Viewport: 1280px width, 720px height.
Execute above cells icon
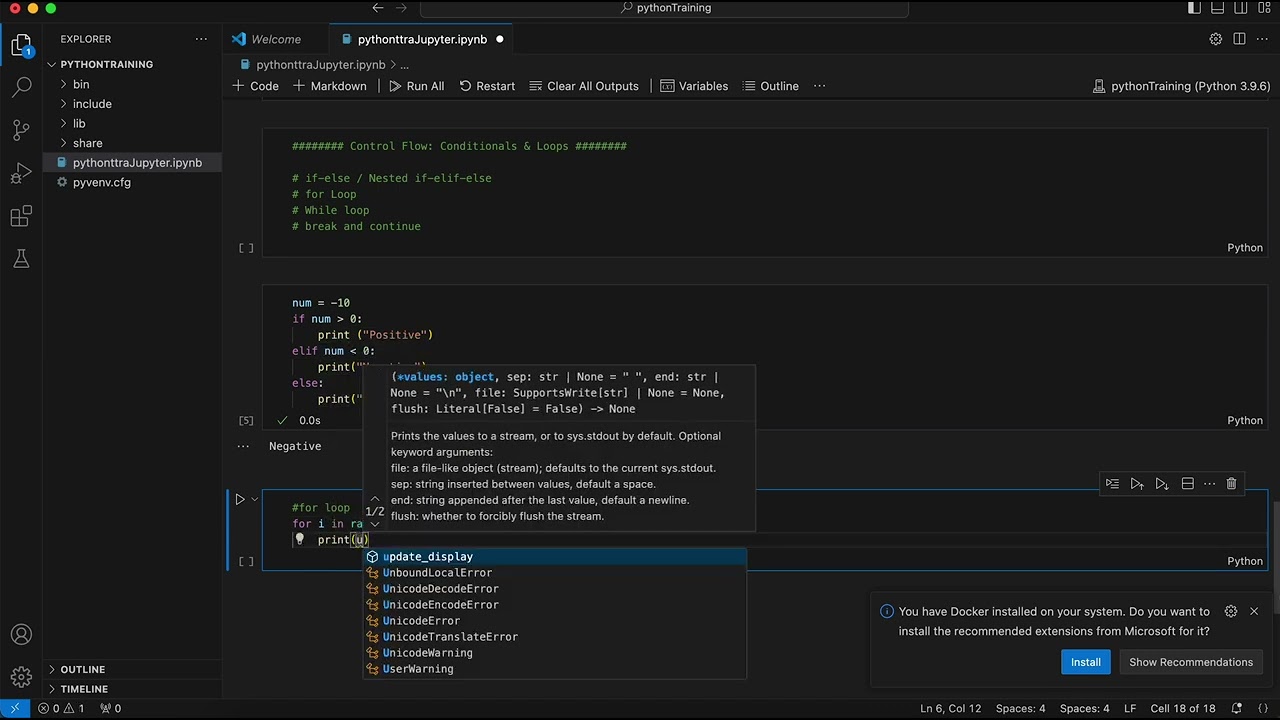1137,484
